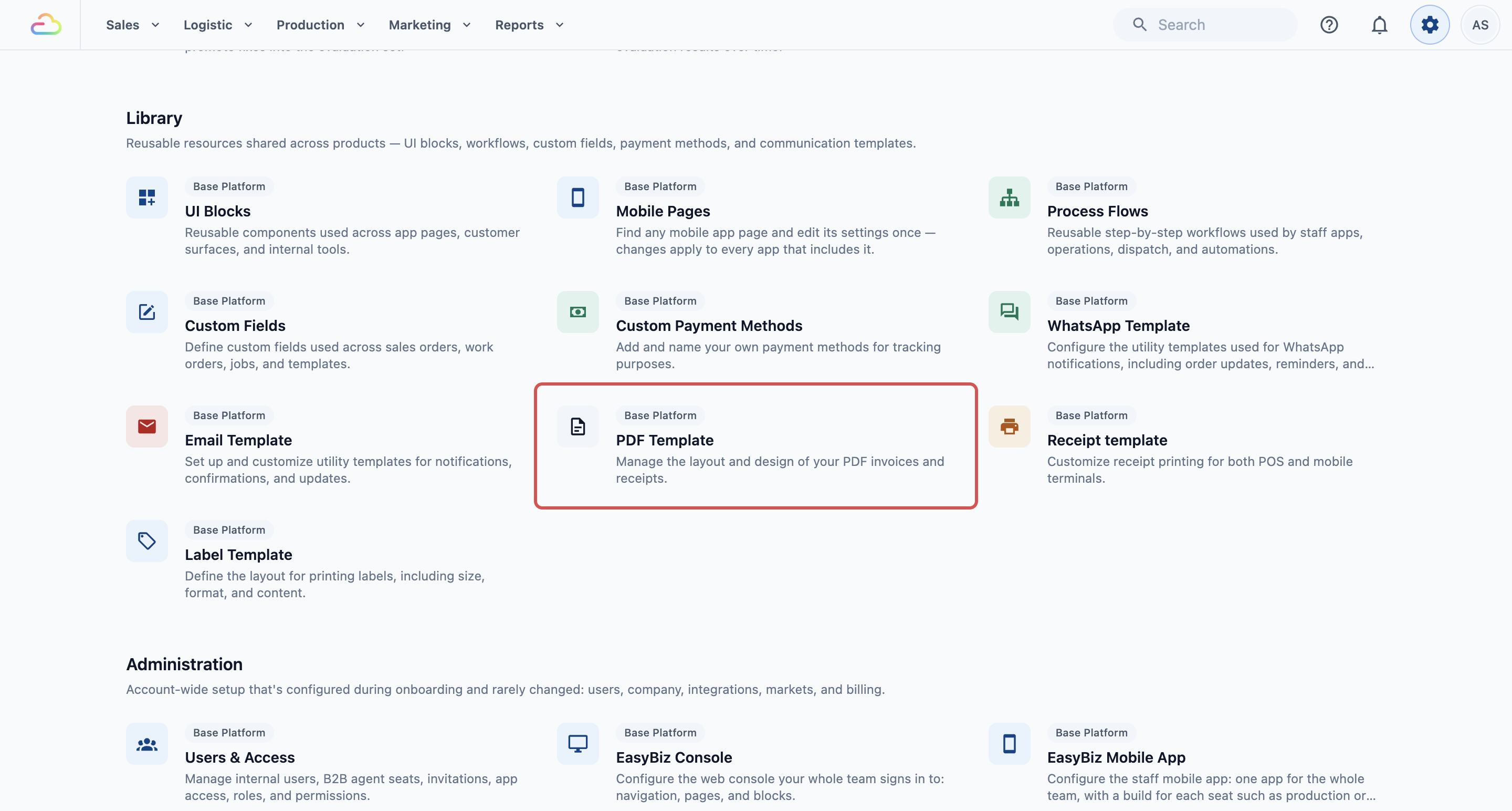
Task: Expand the Logistic menu chevron
Action: 248,25
